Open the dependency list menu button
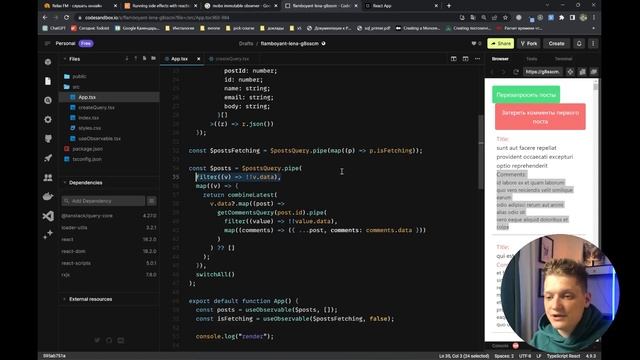 (x=151, y=201)
